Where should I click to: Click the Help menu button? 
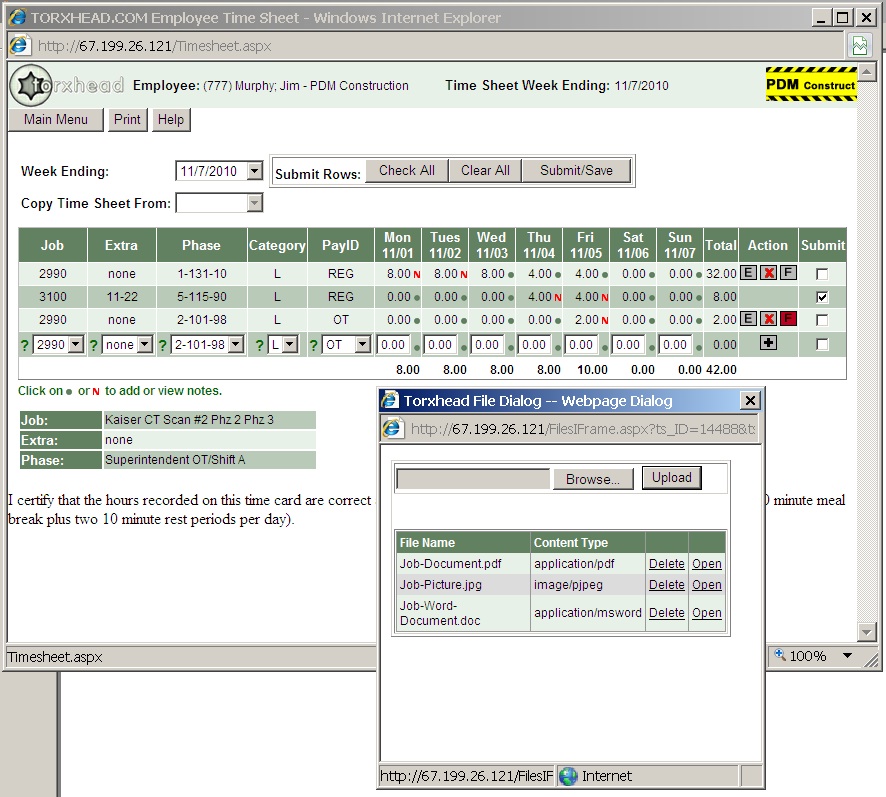pyautogui.click(x=171, y=119)
